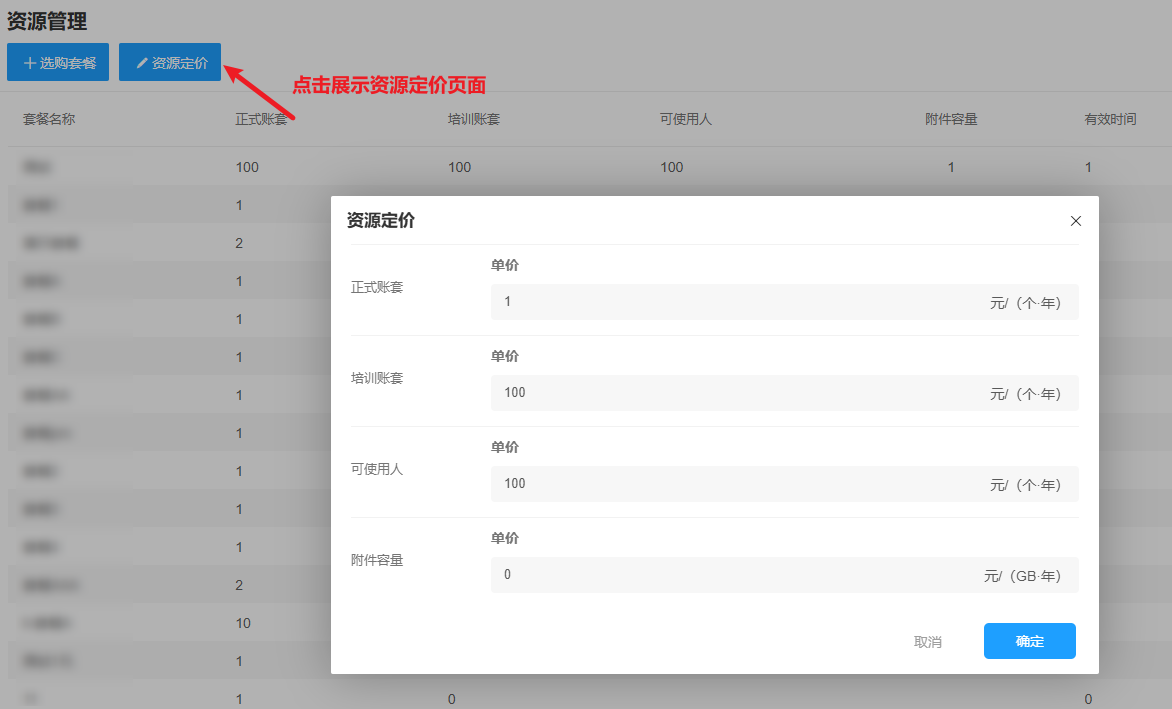The image size is (1172, 709).
Task: Click the 正式账套 unit price field showing 1
Action: tap(700, 301)
